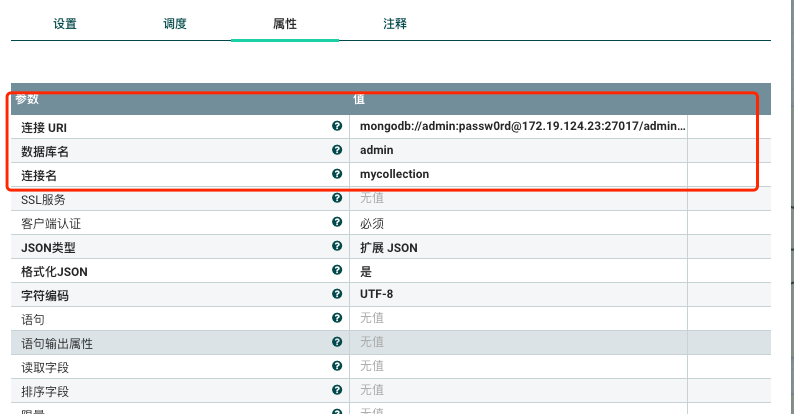
Task: Select the SSL服务 property name
Action: pyautogui.click(x=43, y=199)
